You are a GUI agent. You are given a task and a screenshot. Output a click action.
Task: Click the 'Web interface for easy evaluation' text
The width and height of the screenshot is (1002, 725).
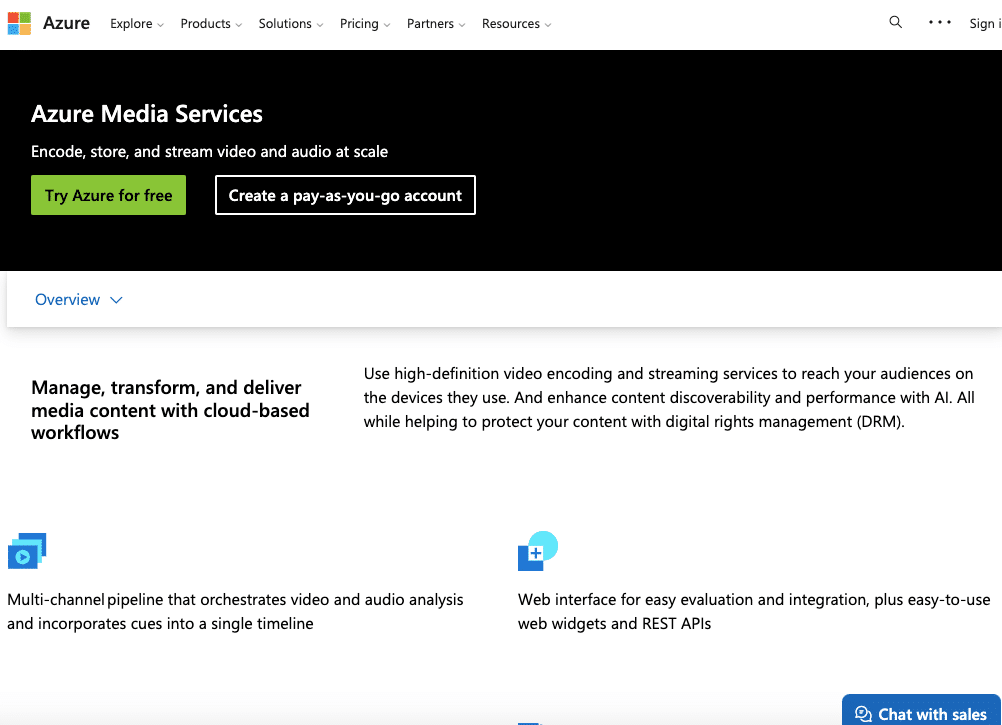click(x=754, y=611)
